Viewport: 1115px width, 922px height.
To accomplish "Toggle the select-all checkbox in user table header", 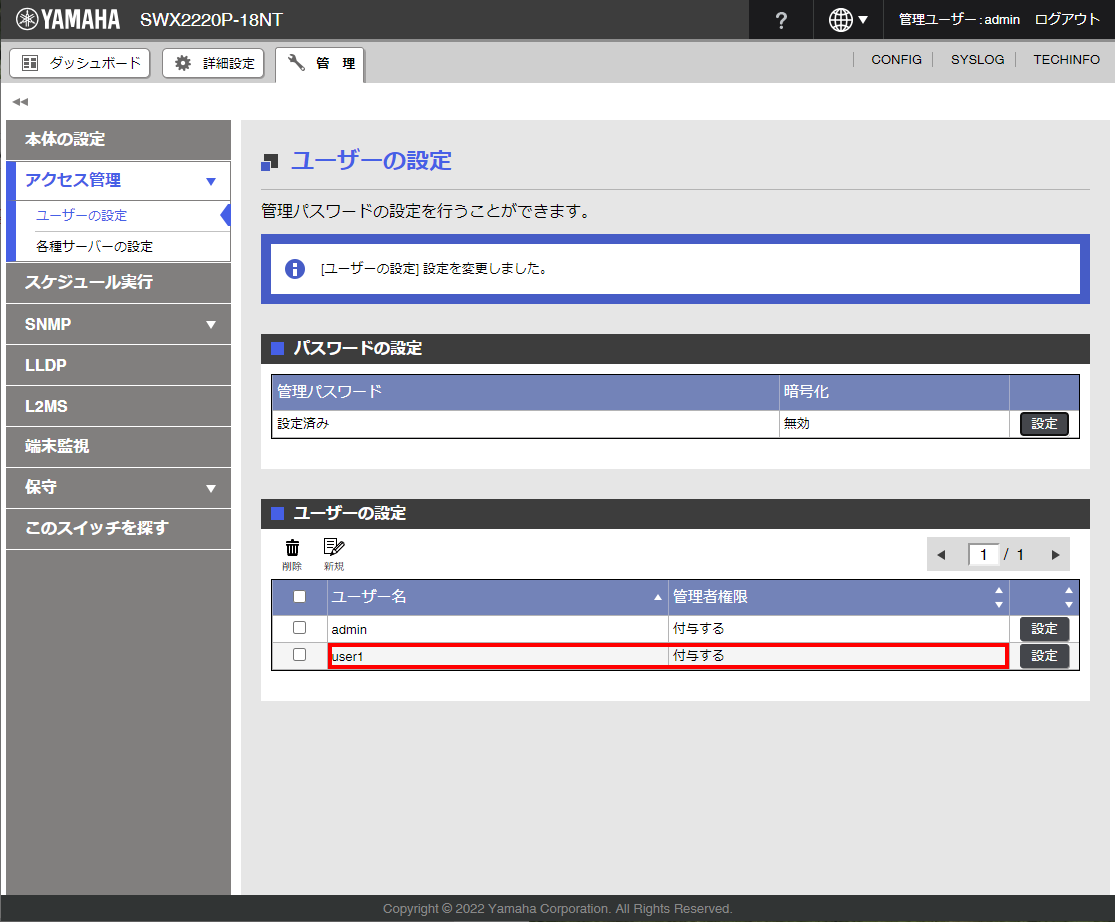I will pos(299,597).
